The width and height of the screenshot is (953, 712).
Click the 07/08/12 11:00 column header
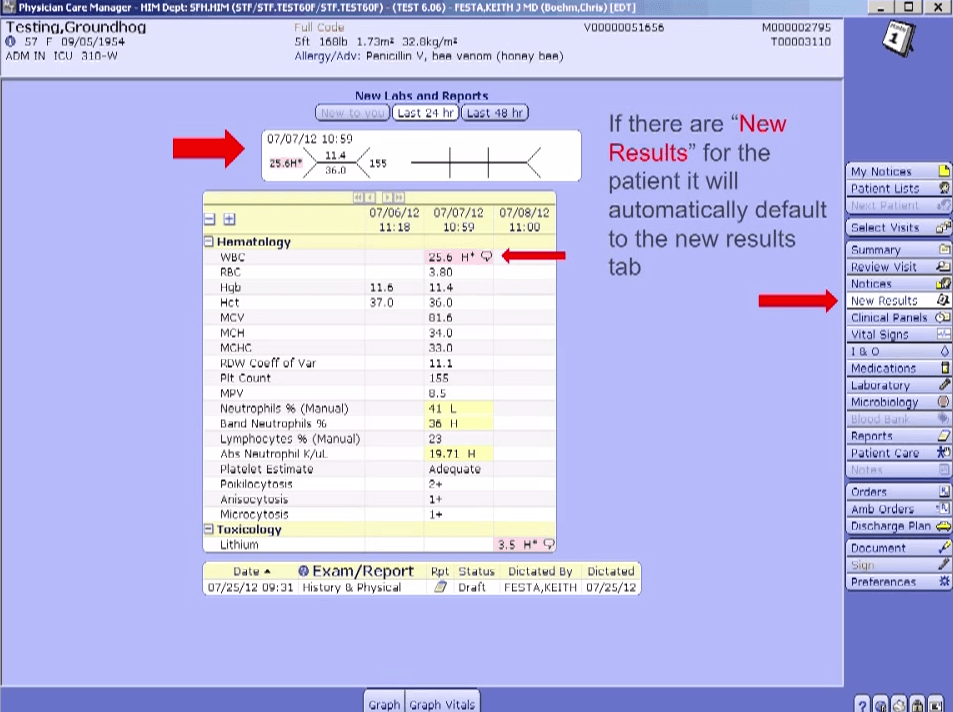click(x=524, y=219)
